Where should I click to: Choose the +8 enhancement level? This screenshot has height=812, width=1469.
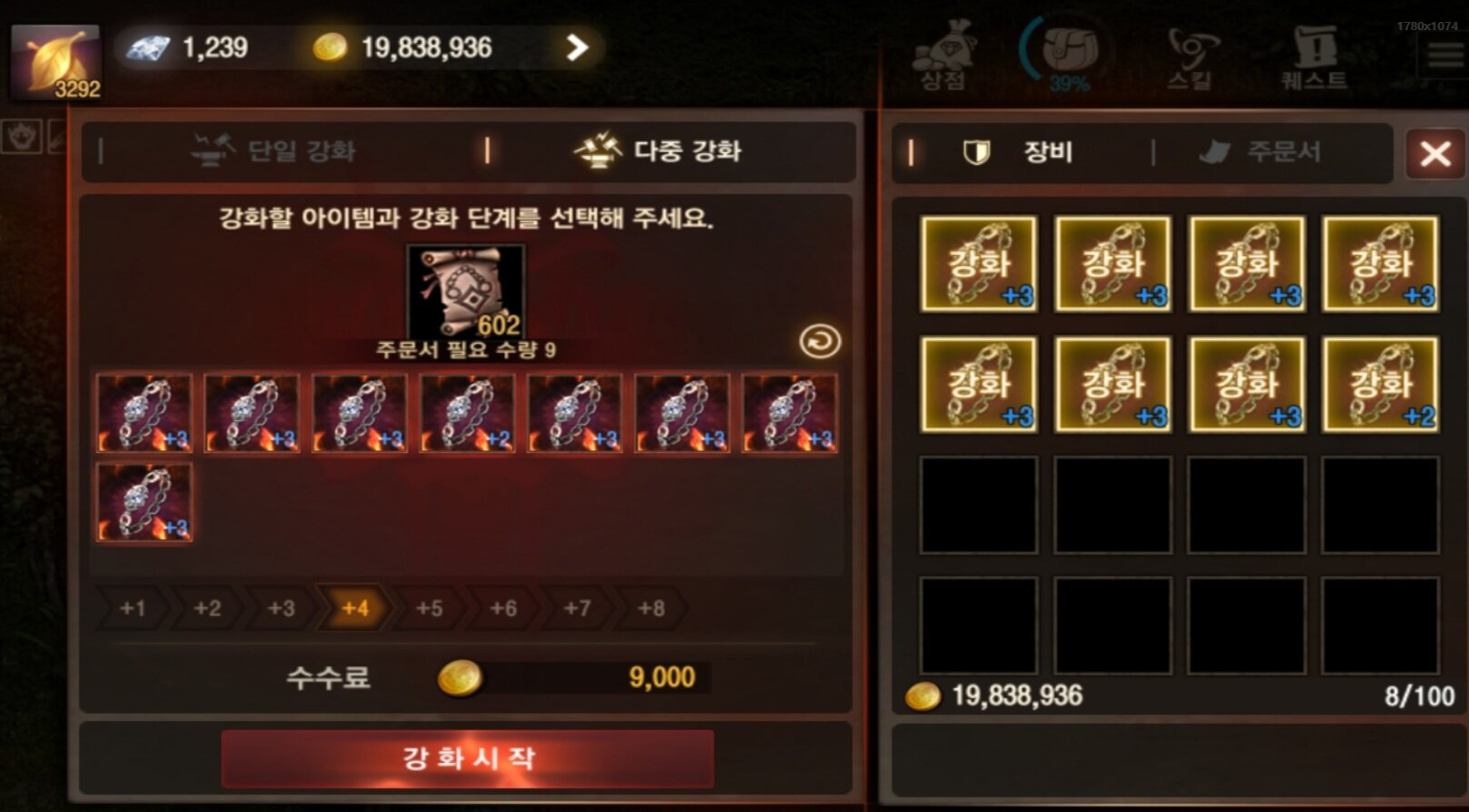click(x=651, y=608)
